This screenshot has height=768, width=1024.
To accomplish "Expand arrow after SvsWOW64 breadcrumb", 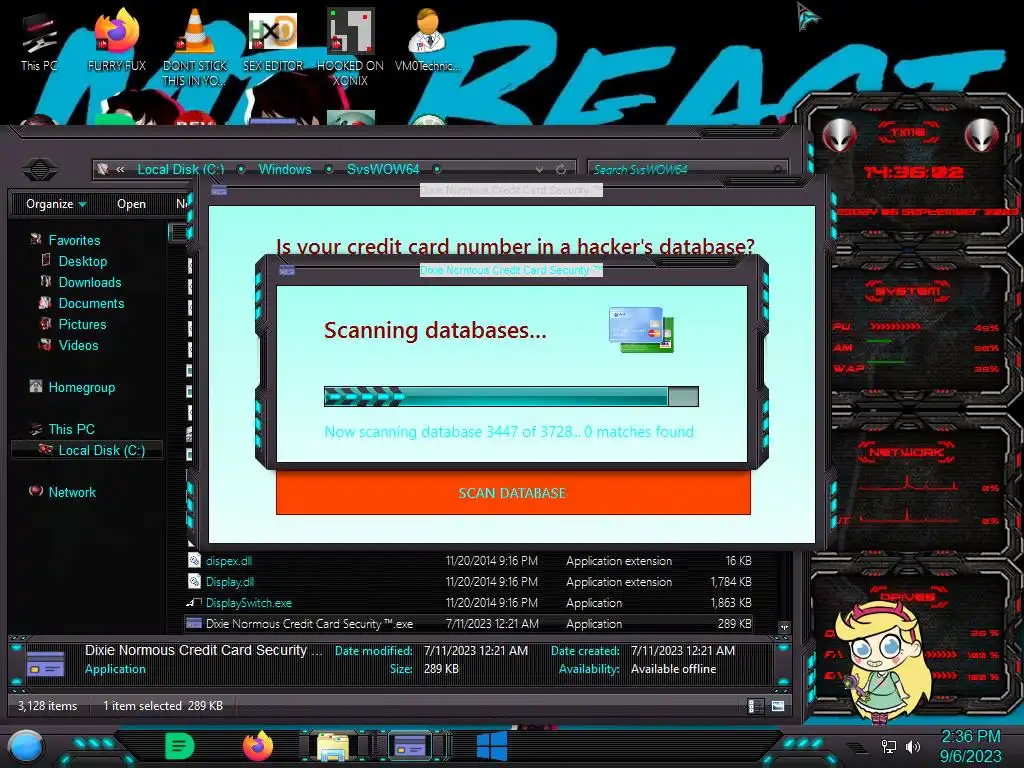I will [x=437, y=169].
